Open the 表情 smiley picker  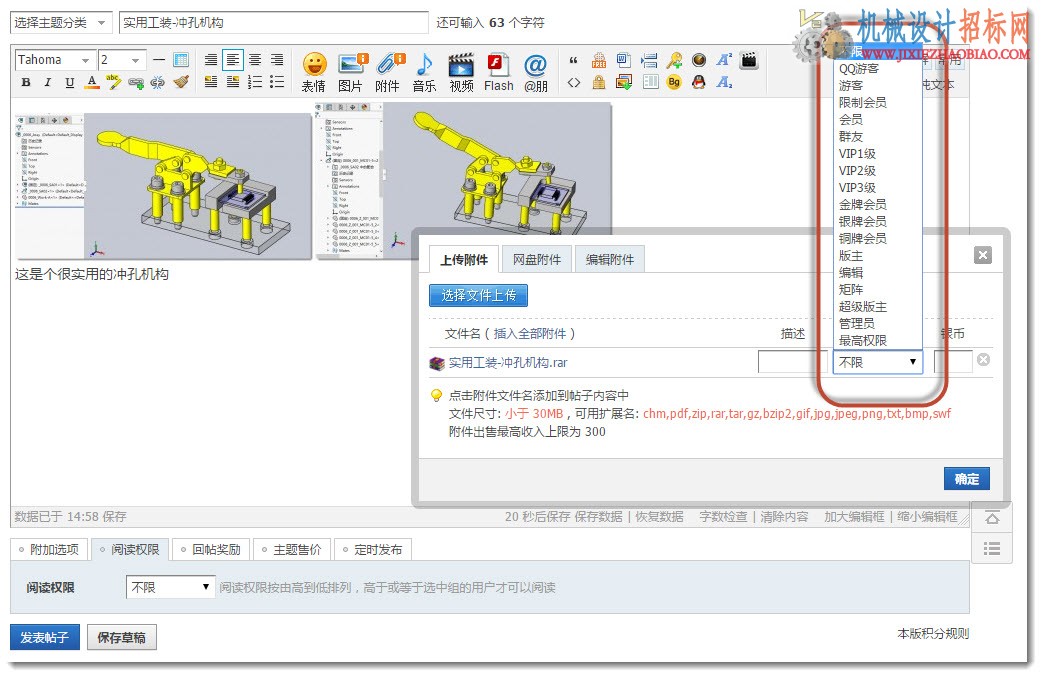(x=314, y=72)
